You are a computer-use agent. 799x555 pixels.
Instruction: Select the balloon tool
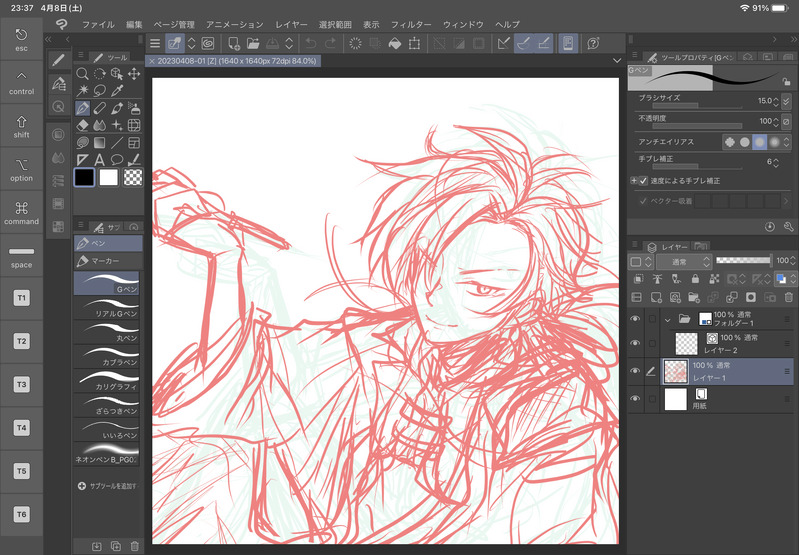tap(117, 160)
